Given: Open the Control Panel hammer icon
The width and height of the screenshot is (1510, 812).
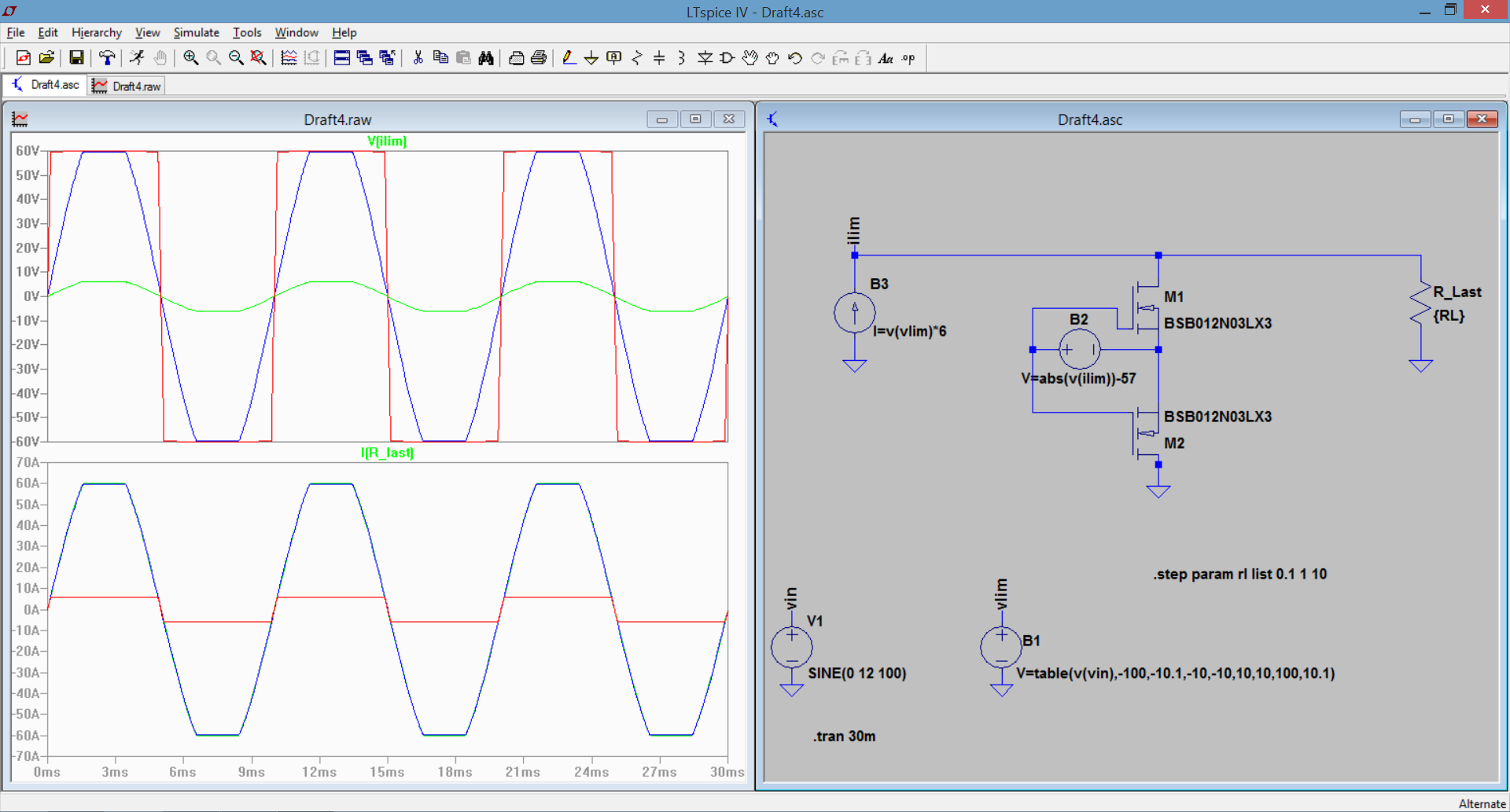Looking at the screenshot, I should [107, 57].
